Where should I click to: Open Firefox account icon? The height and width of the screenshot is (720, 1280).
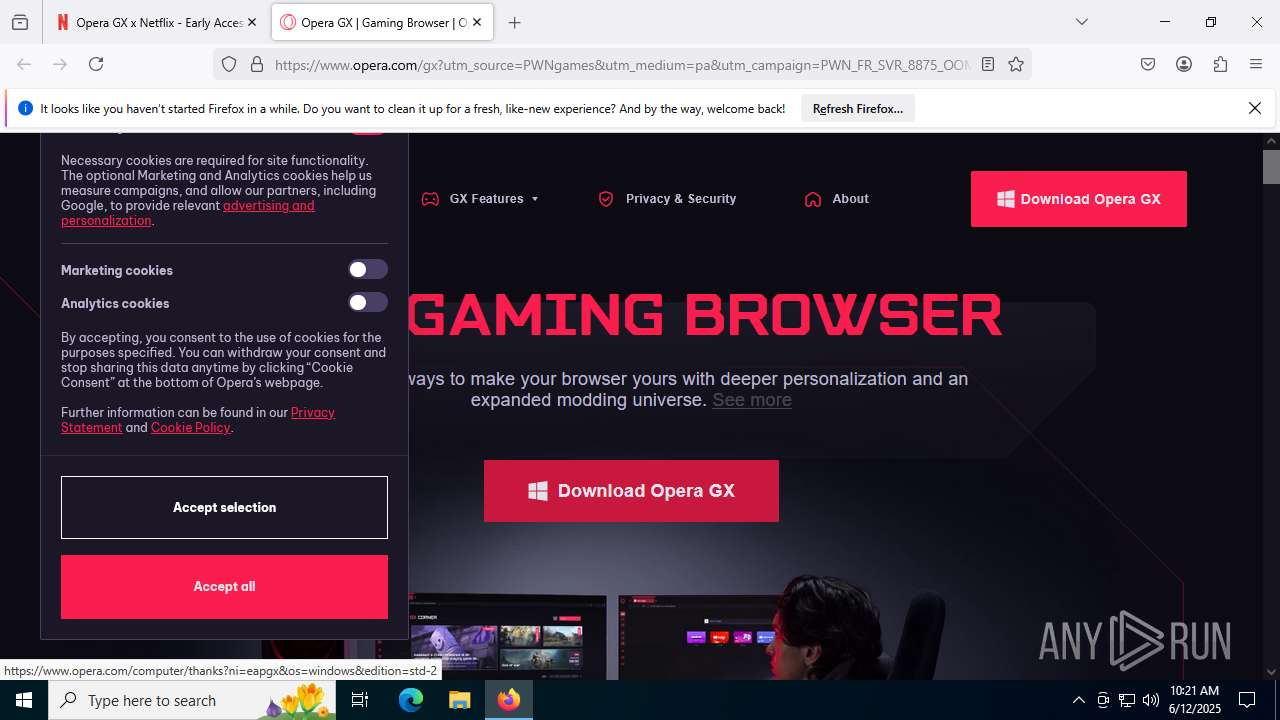pos(1184,64)
